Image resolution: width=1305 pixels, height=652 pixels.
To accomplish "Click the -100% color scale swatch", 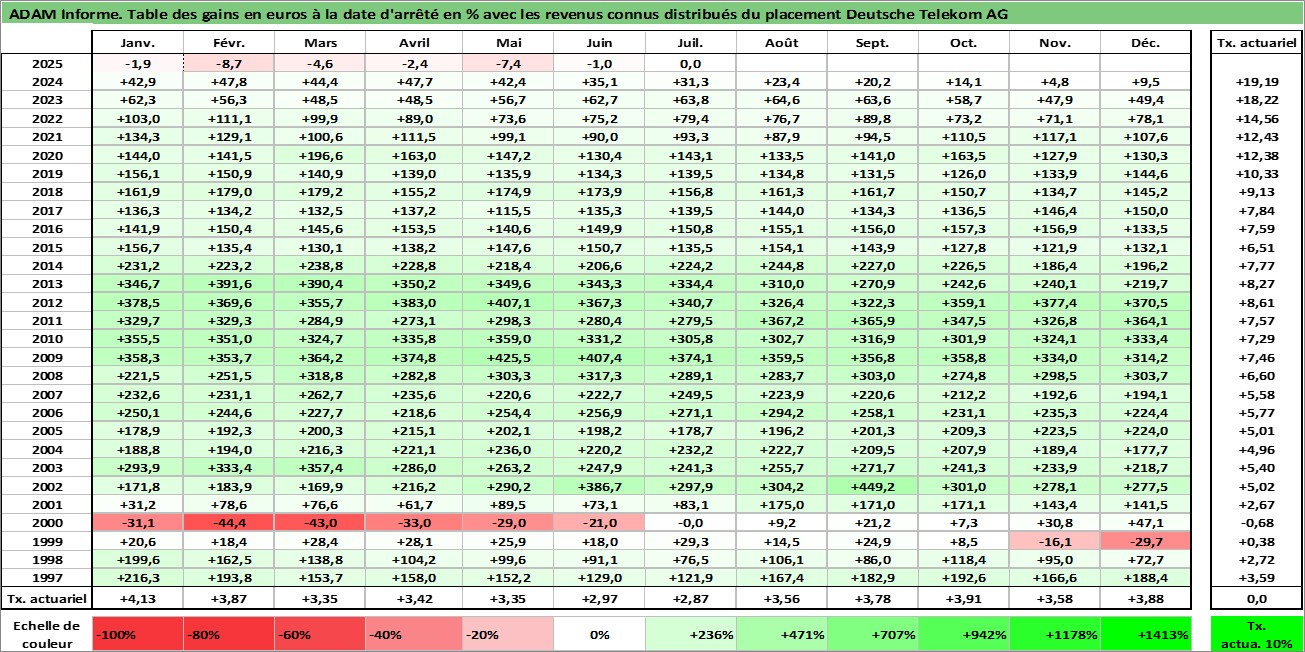I will [x=137, y=634].
